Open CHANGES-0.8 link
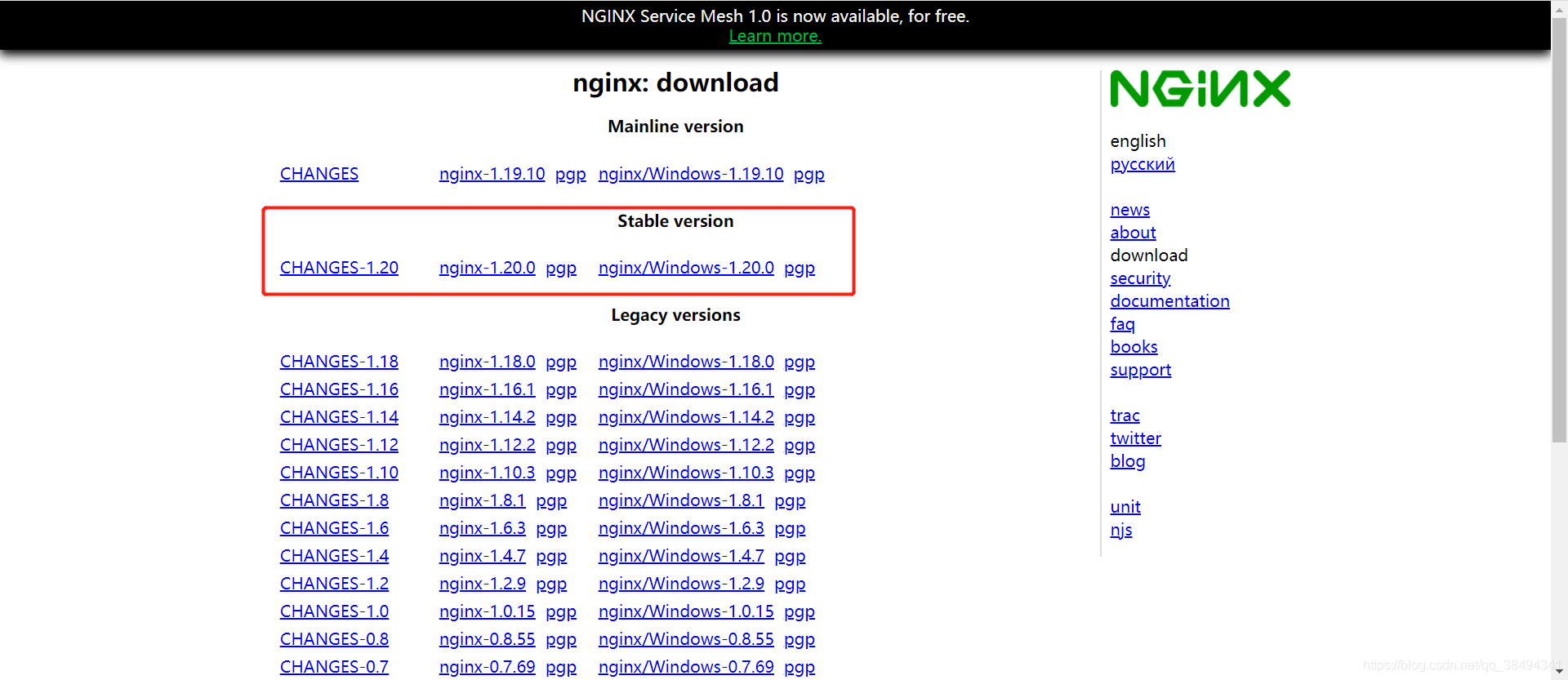The image size is (1568, 680). pyautogui.click(x=334, y=639)
